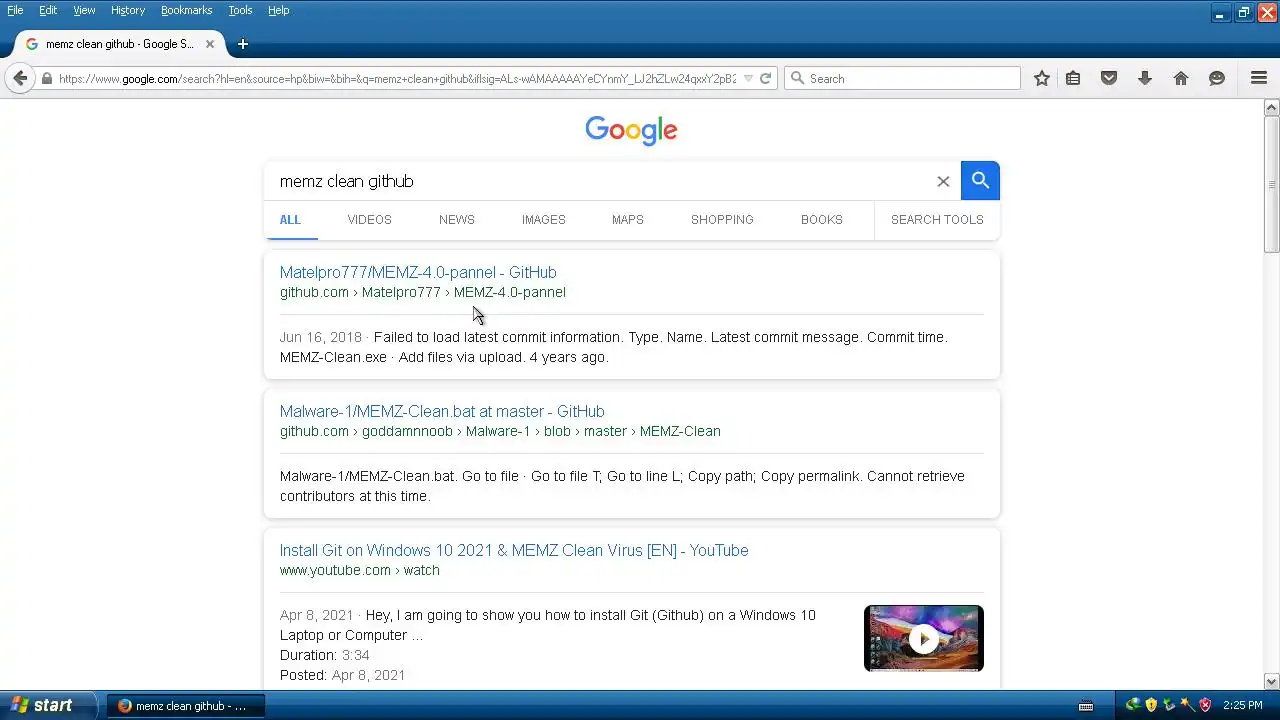This screenshot has height=720, width=1280.
Task: Play the YouTube result video thumbnail
Action: 924,638
